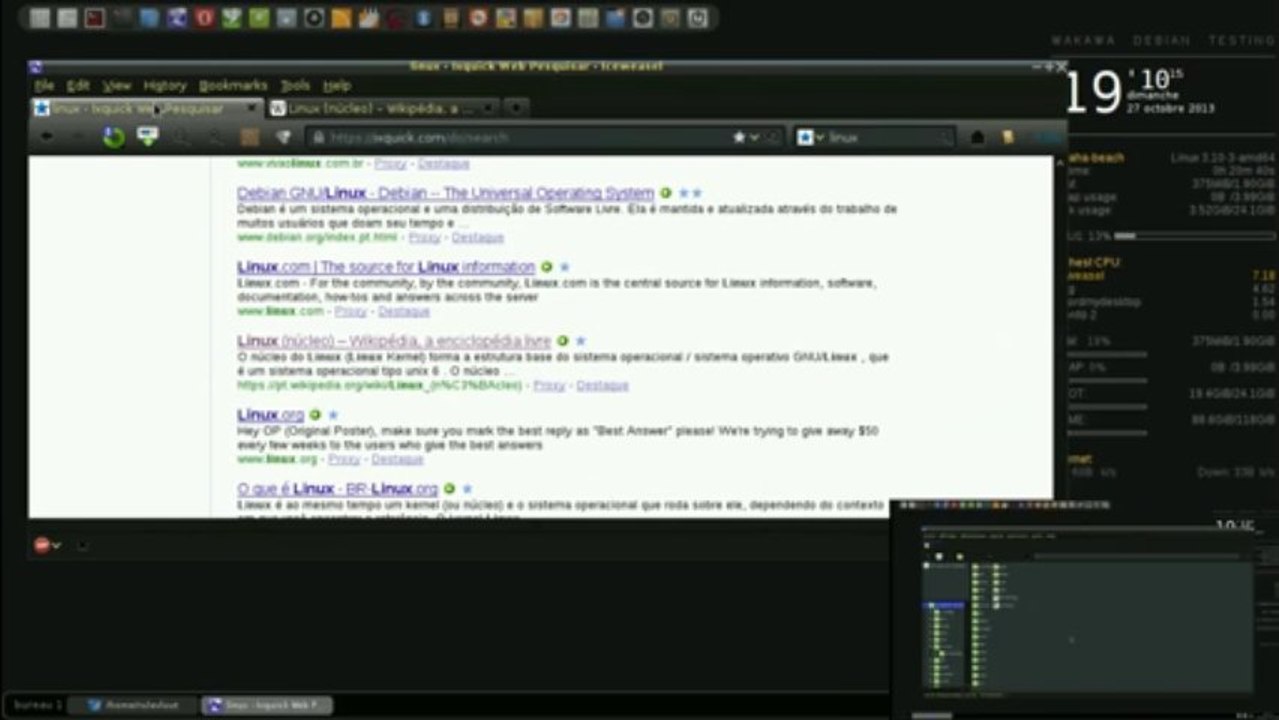The width and height of the screenshot is (1279, 720).
Task: Bookmark page with star in address bar
Action: [x=739, y=137]
